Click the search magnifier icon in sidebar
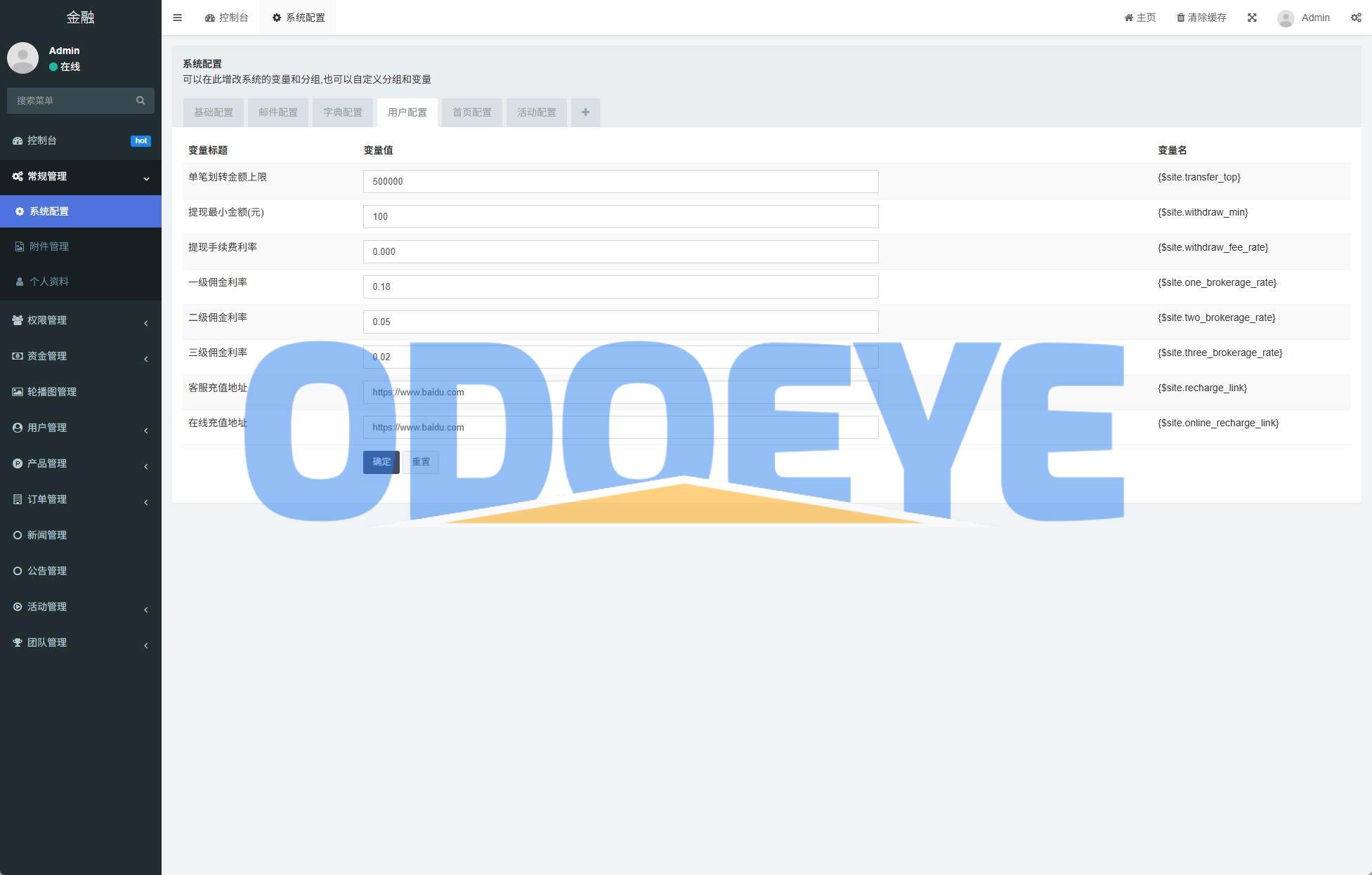This screenshot has width=1372, height=875. pyautogui.click(x=141, y=100)
